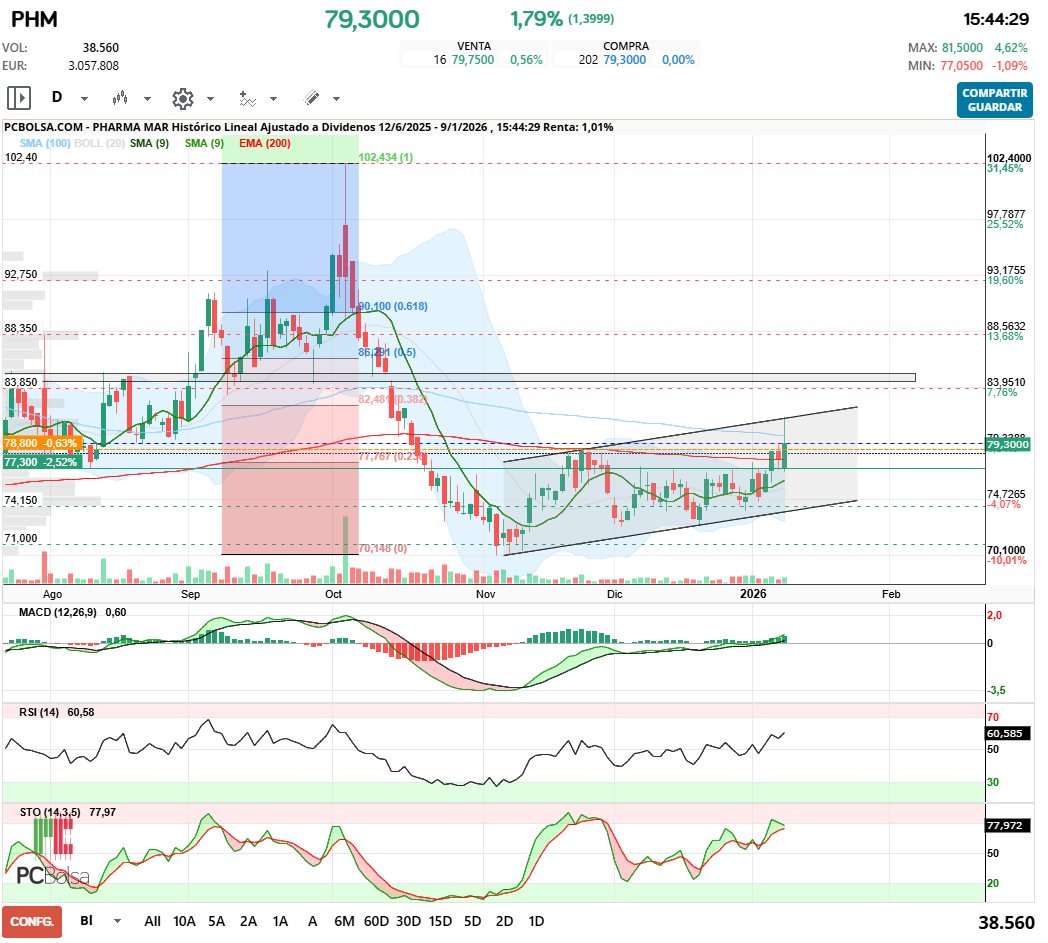Open the chart settings gear icon
The image size is (1048, 943).
[182, 98]
